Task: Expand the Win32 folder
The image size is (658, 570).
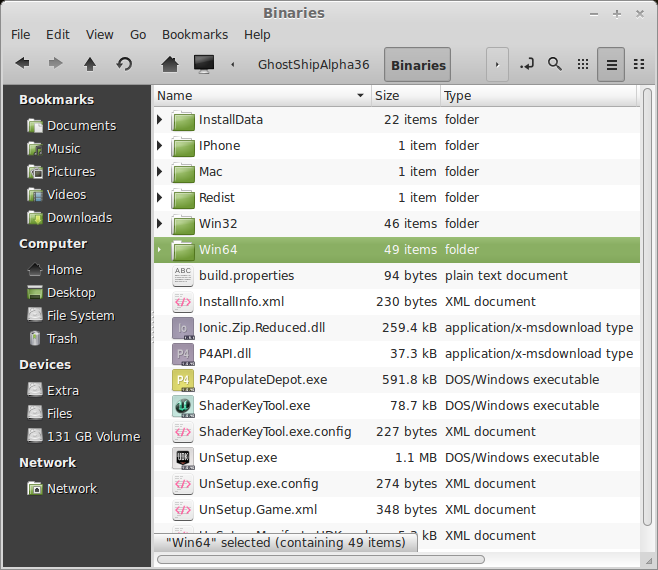Action: click(159, 224)
